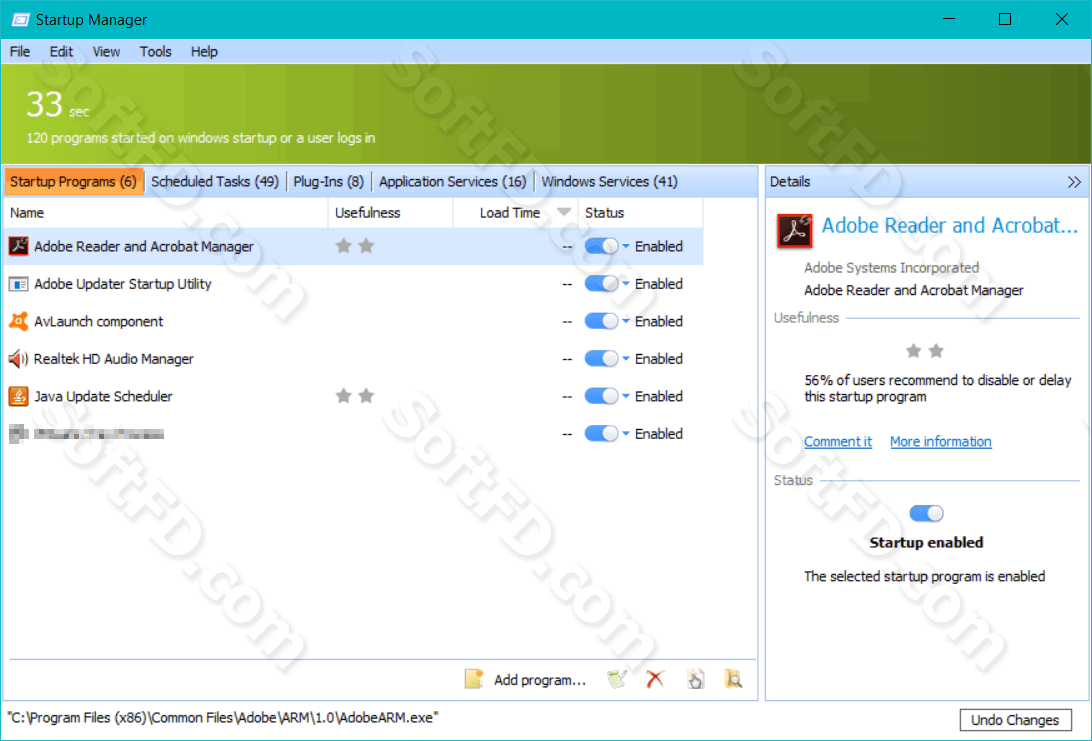Expand status dropdown for Java Update Scheduler

tap(625, 396)
